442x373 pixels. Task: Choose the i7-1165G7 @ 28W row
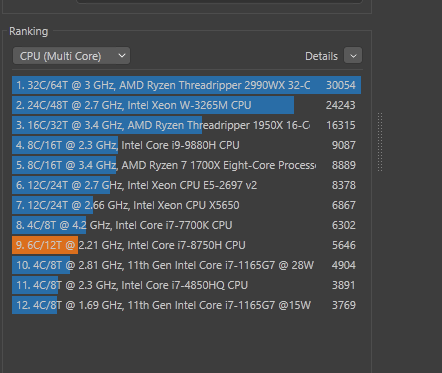[187, 265]
